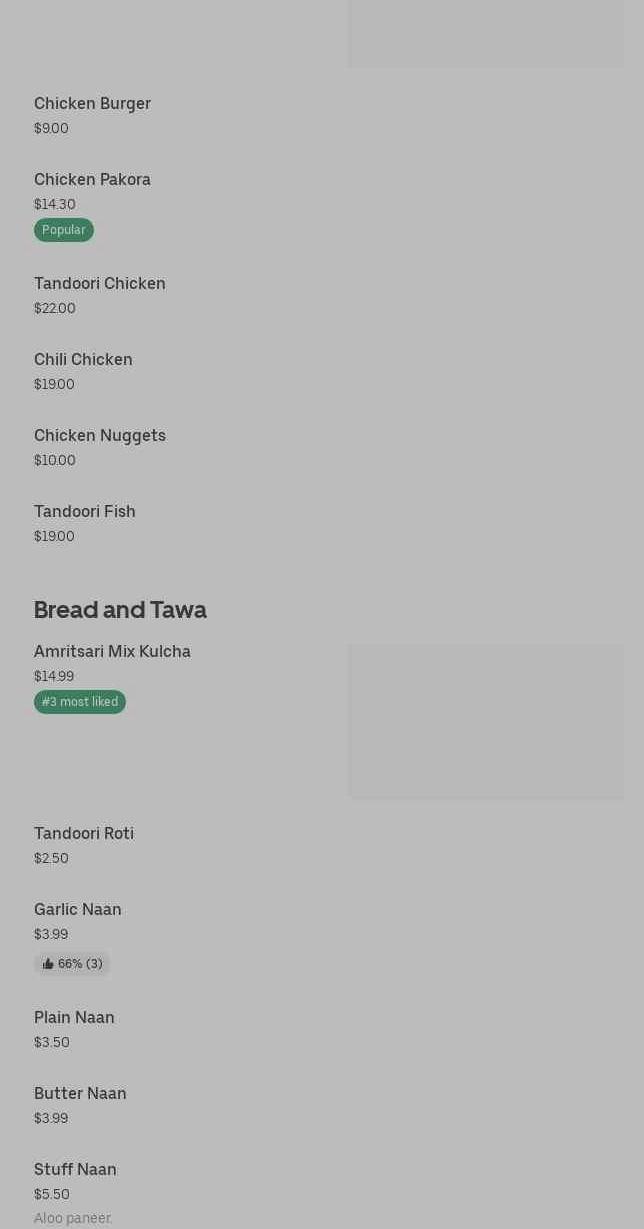
Task: Click the #3 most liked badge
Action: point(80,702)
